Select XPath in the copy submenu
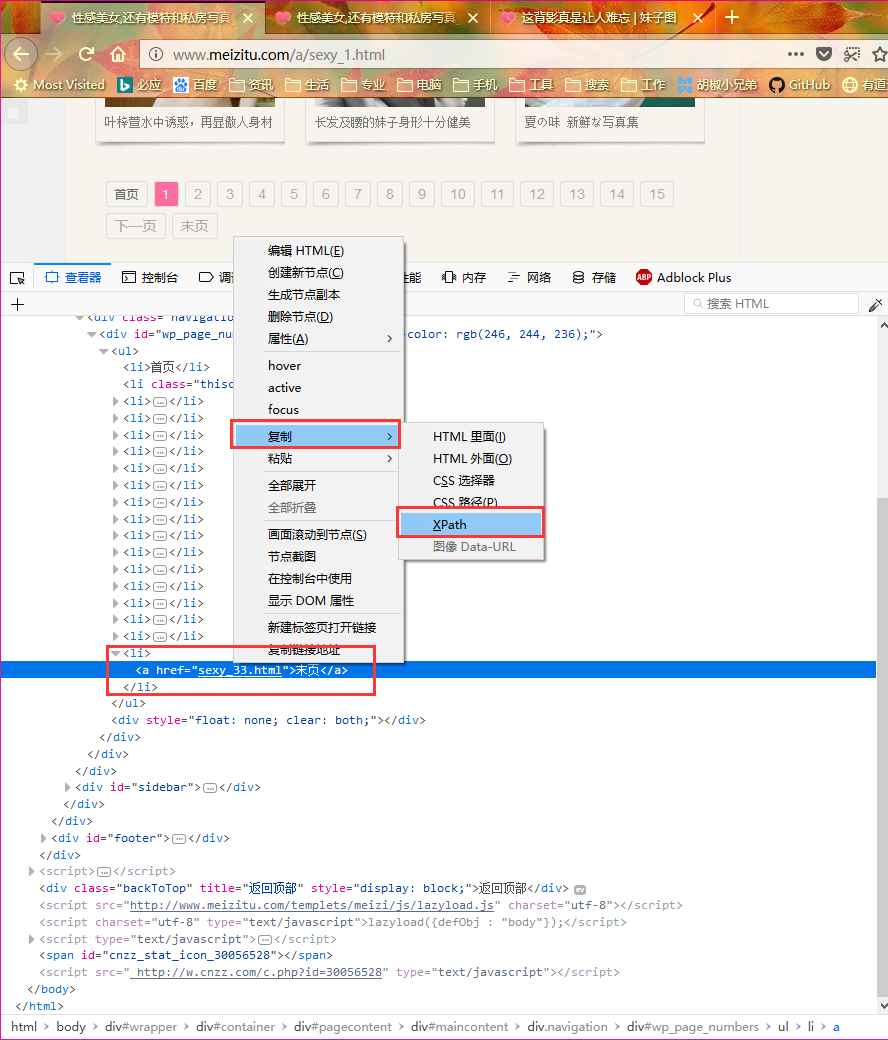888x1040 pixels. click(x=471, y=525)
